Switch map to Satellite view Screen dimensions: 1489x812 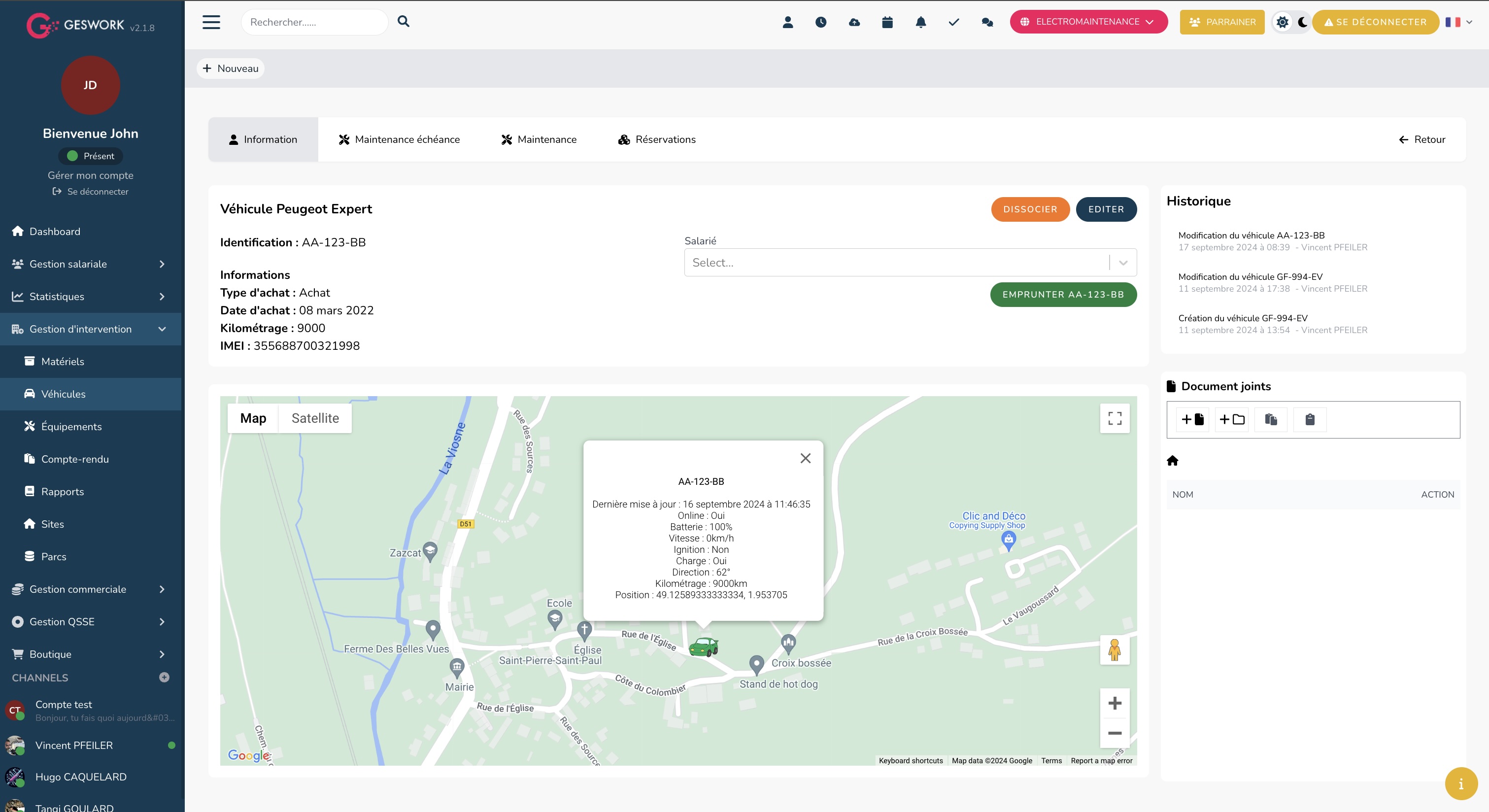click(315, 418)
